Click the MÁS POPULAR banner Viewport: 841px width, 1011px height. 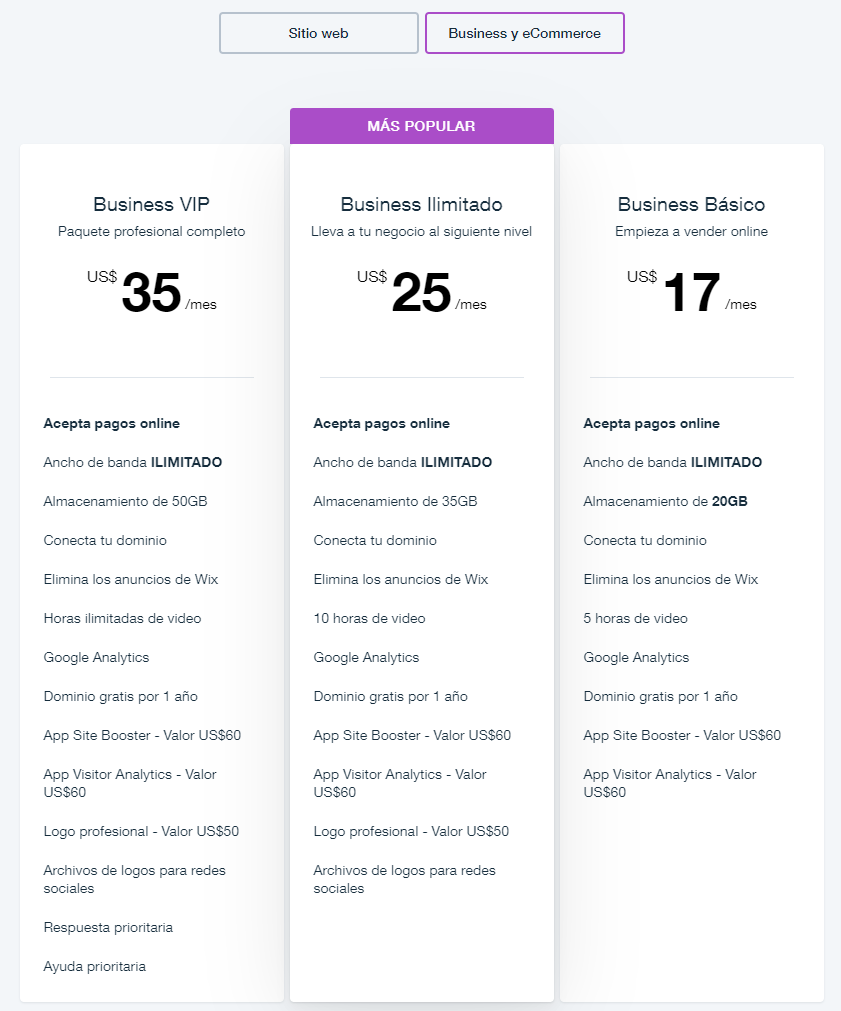421,126
